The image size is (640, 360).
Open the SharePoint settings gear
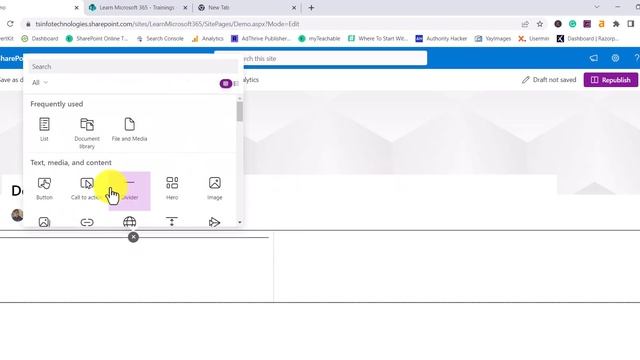pyautogui.click(x=615, y=58)
